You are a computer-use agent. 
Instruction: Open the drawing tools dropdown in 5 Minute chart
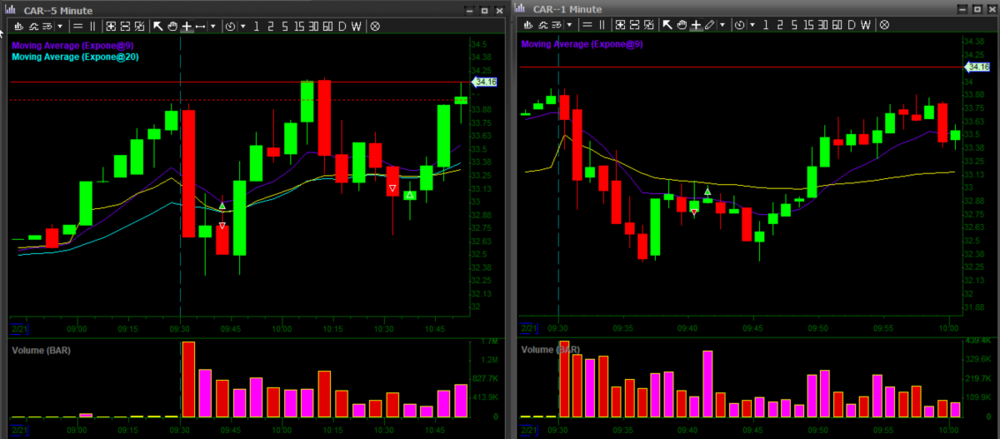tap(215, 26)
